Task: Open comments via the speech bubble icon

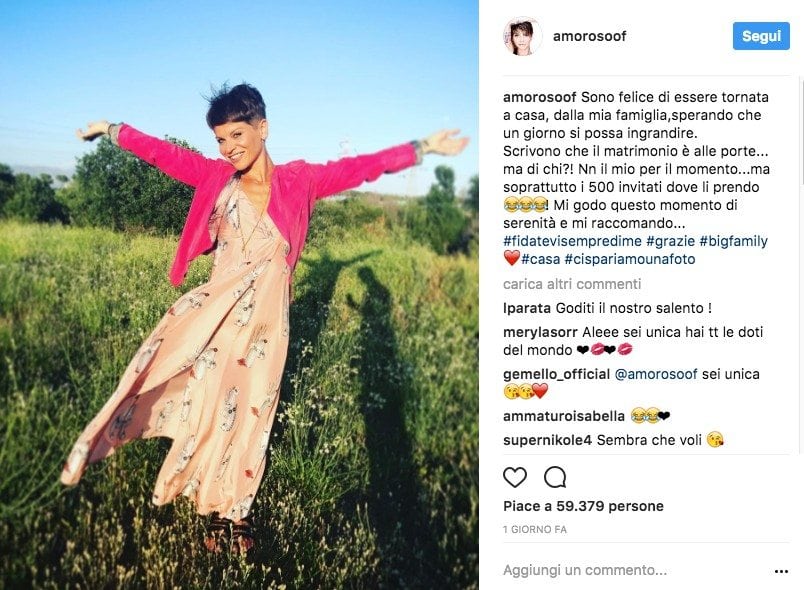Action: coord(555,478)
